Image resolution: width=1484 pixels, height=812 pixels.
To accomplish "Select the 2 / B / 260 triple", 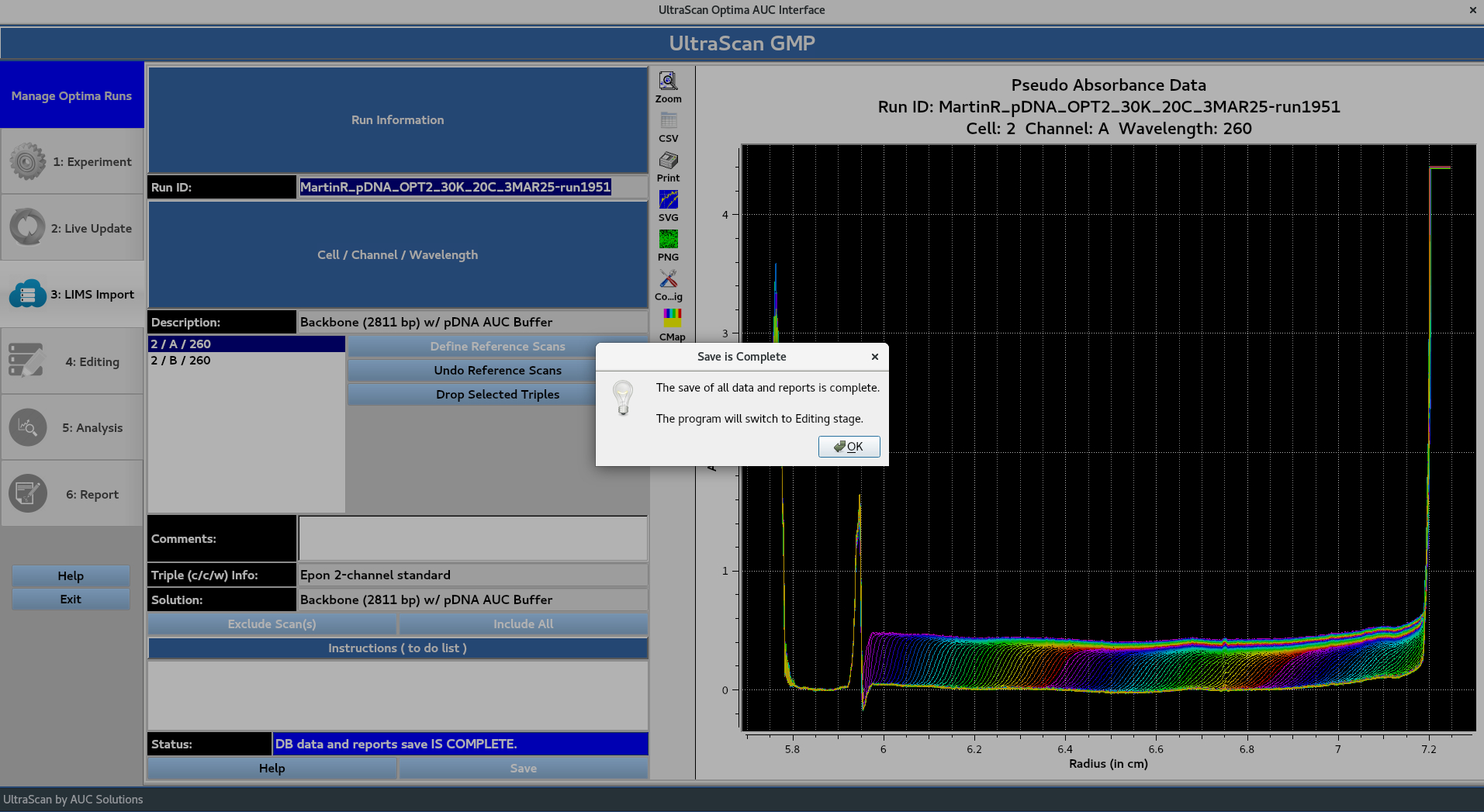I will click(181, 360).
